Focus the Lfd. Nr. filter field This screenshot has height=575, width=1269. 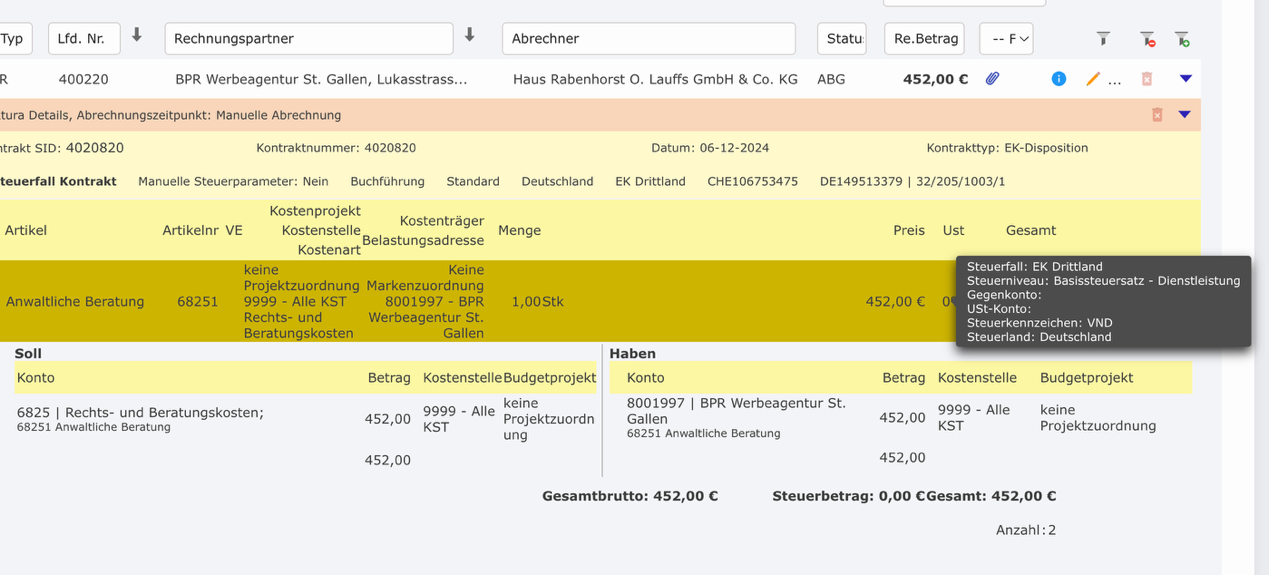click(x=84, y=39)
